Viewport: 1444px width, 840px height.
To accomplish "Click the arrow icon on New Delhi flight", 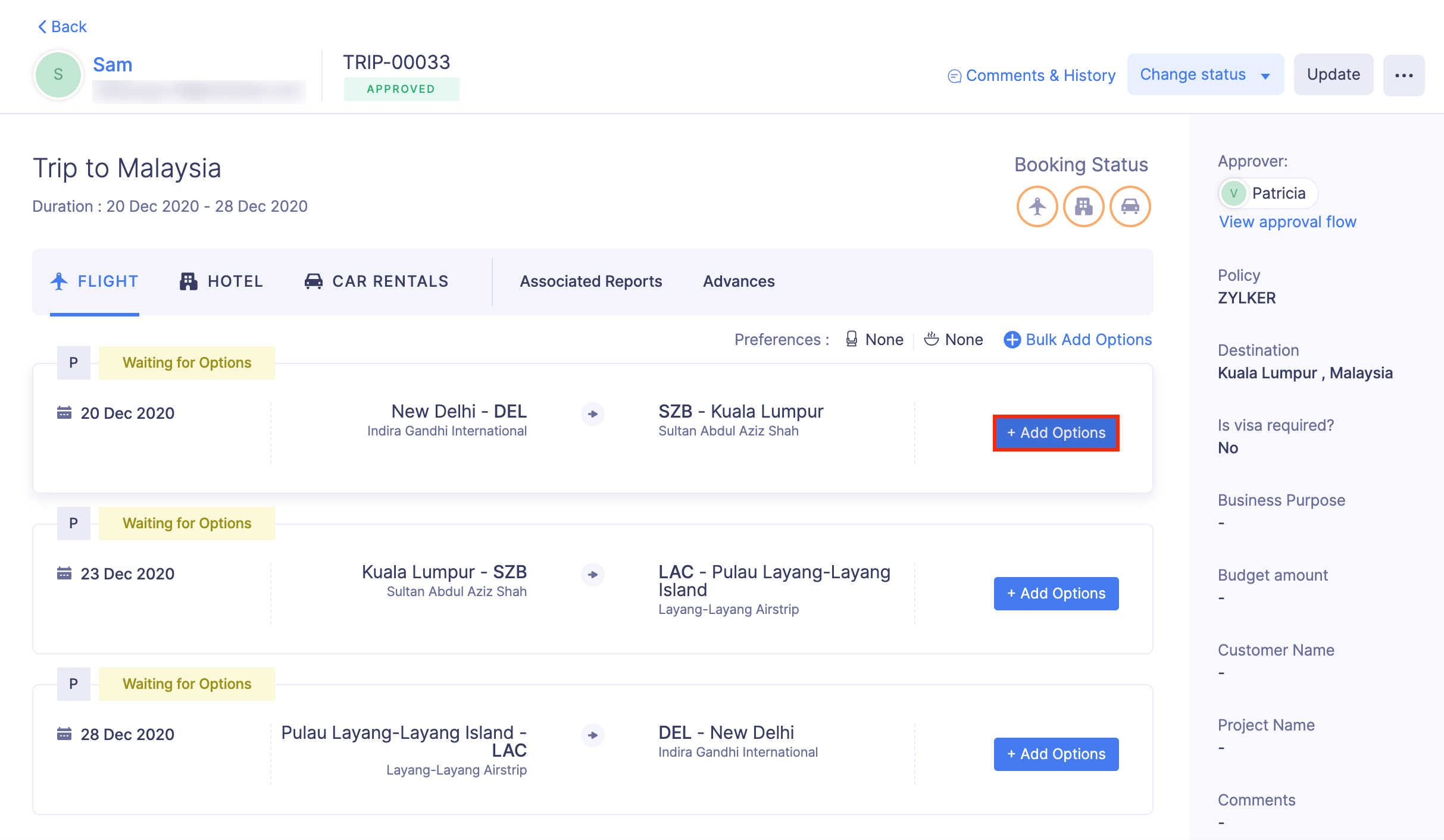I will click(592, 414).
